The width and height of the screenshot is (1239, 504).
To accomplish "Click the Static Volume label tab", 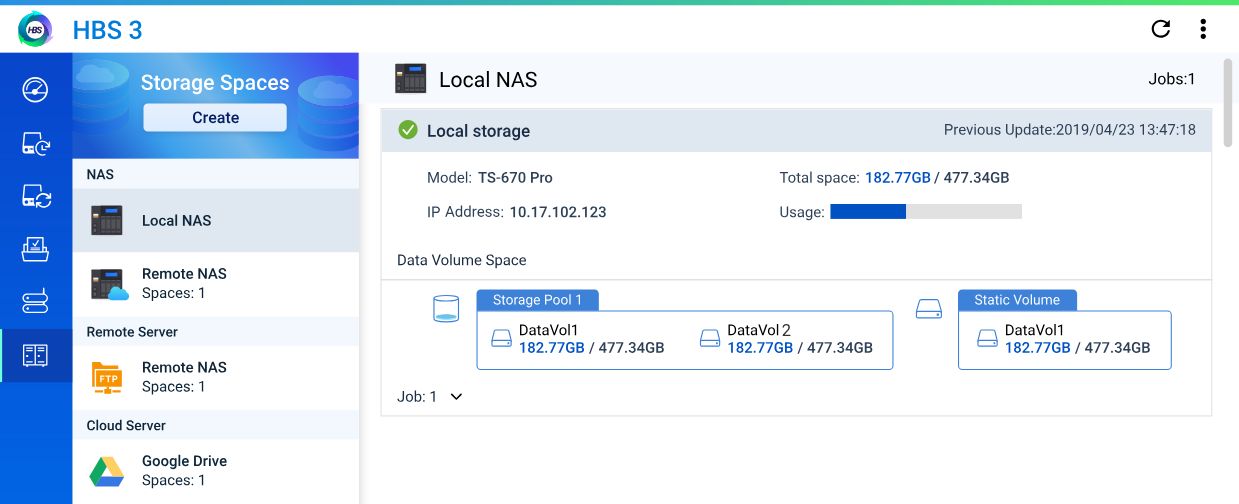I will [1017, 300].
